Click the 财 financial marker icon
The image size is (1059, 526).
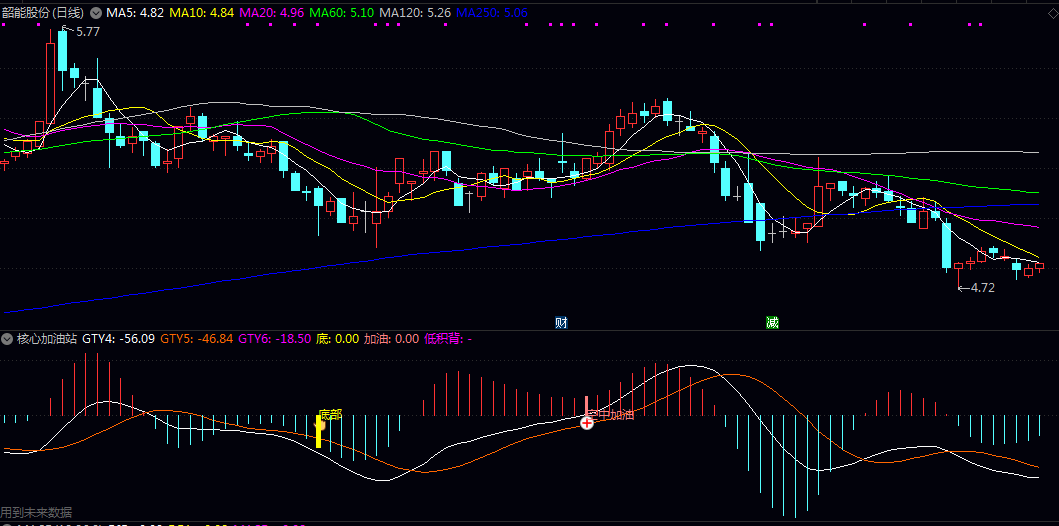pyautogui.click(x=561, y=322)
